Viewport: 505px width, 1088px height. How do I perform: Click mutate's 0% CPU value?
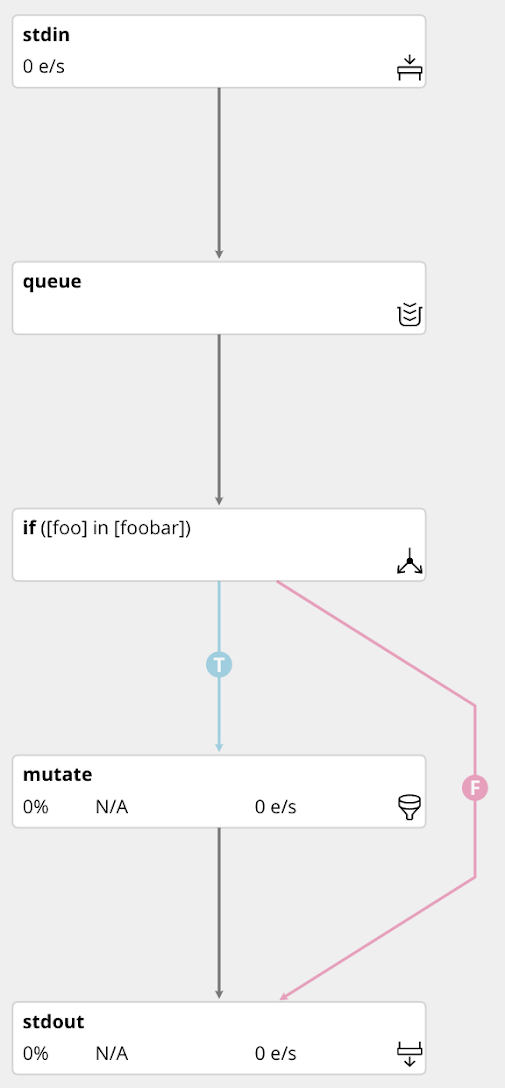point(35,807)
